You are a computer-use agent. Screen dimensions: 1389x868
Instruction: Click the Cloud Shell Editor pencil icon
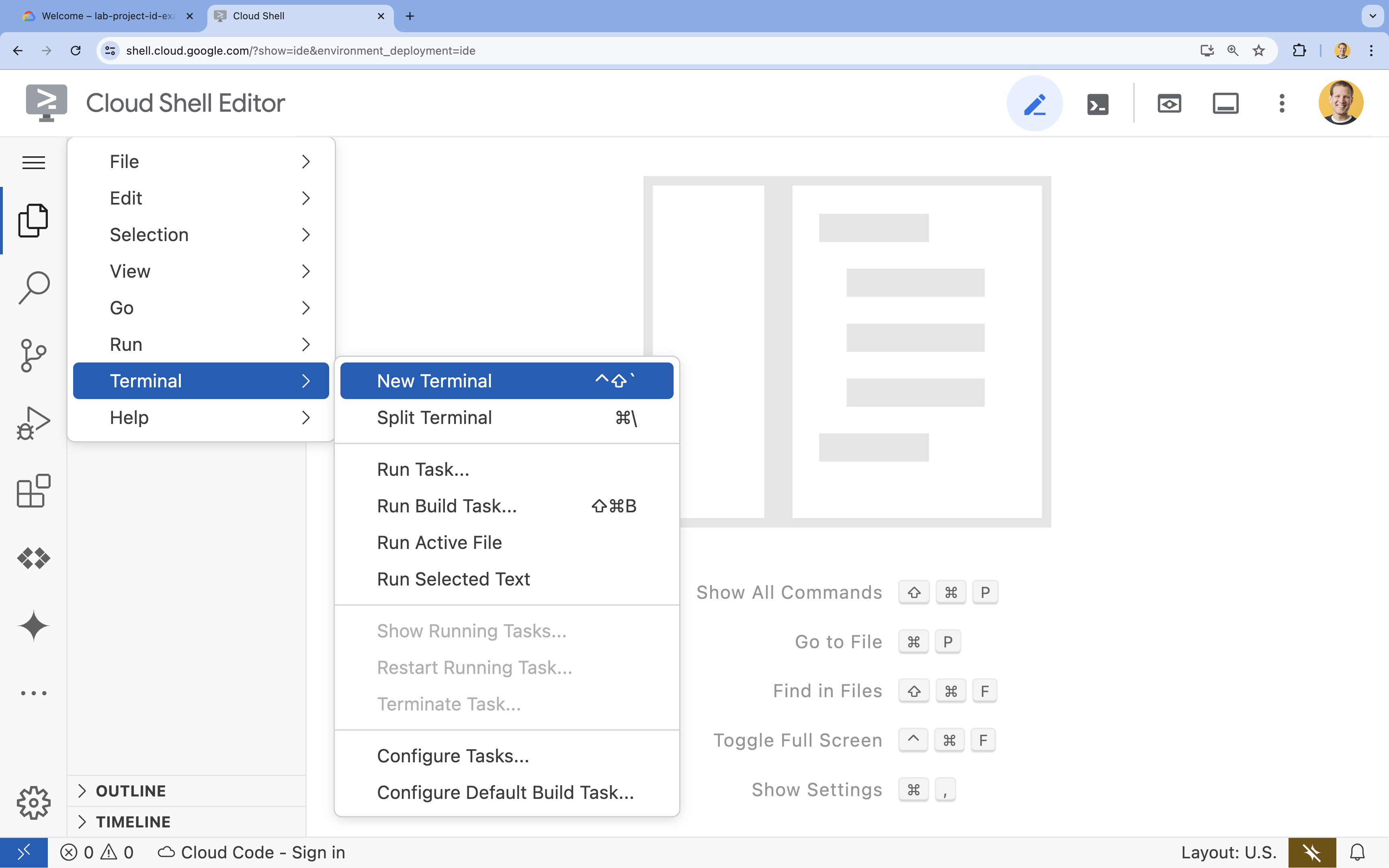pos(1034,102)
